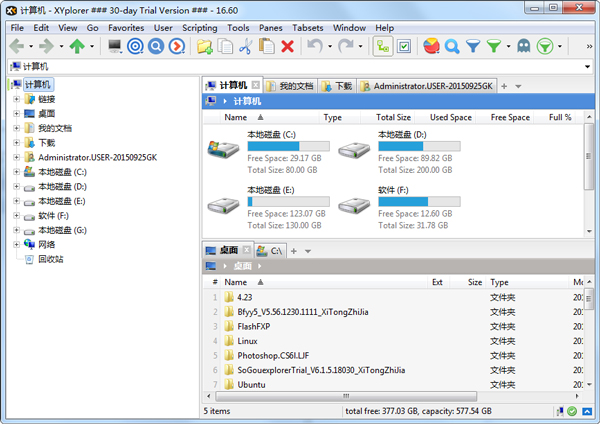
Task: Toggle checkbox selection mode button
Action: pyautogui.click(x=404, y=46)
